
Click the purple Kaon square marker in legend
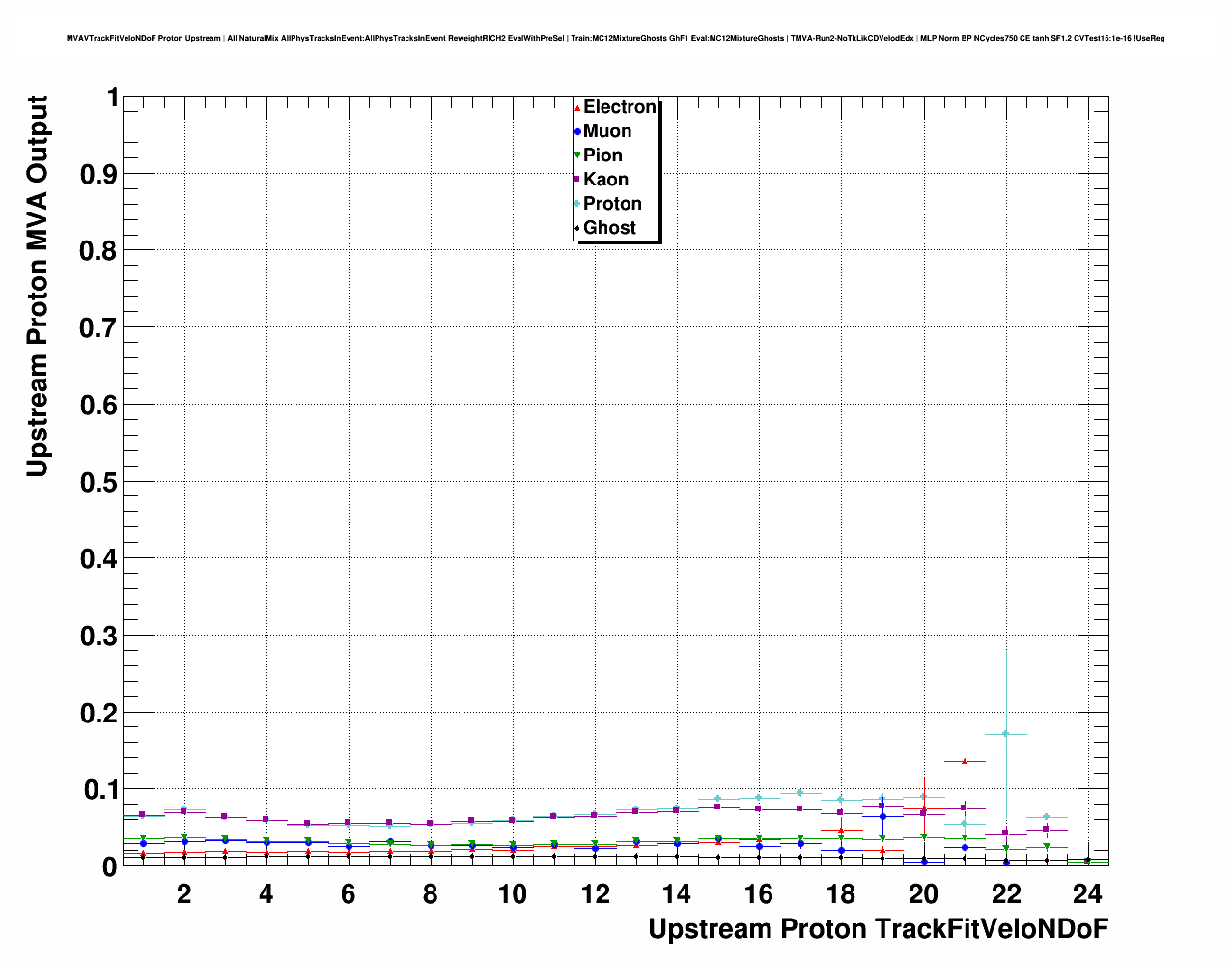(x=577, y=180)
